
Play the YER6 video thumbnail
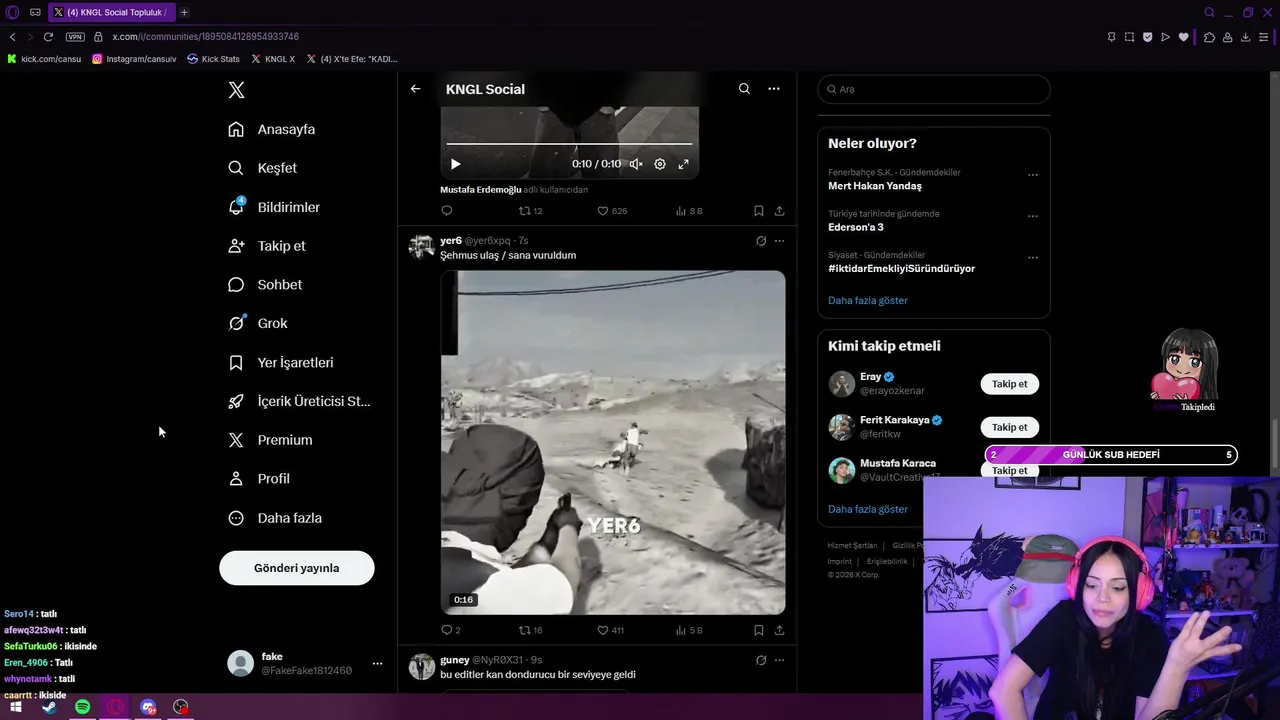(x=613, y=442)
